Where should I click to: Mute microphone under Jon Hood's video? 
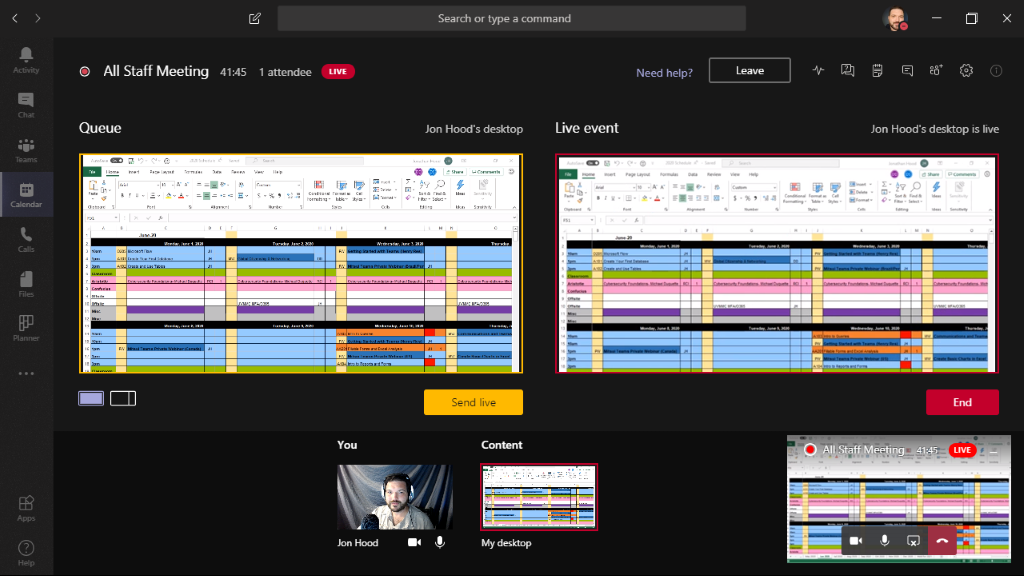coord(439,542)
